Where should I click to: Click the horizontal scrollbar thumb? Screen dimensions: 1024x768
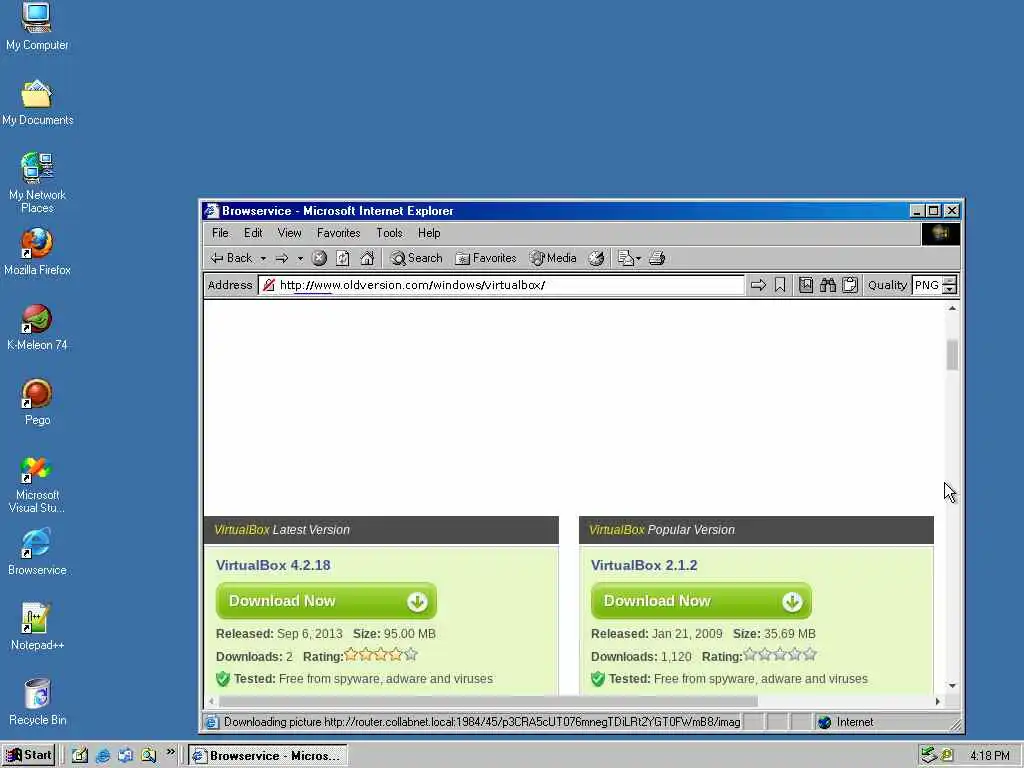488,701
